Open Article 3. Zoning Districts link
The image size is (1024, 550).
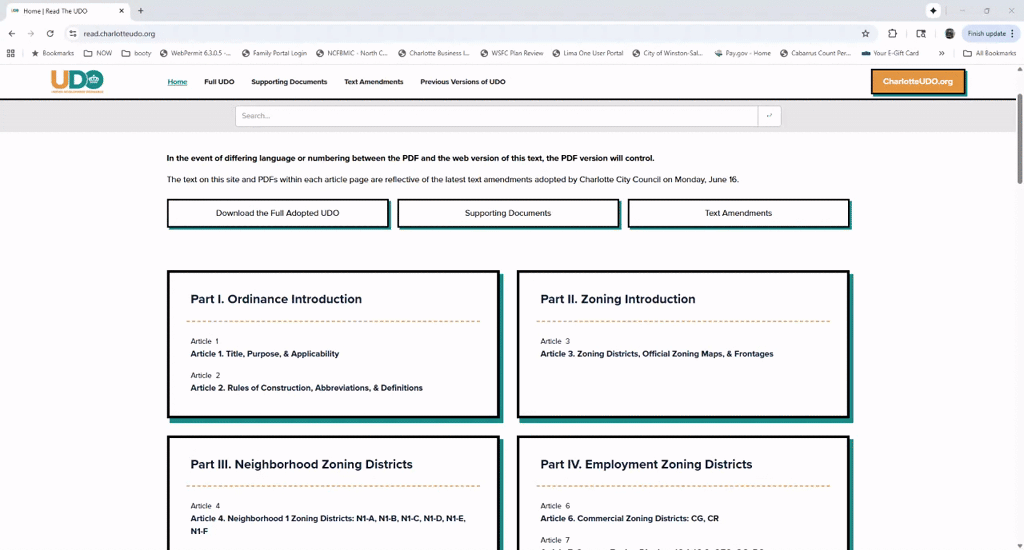(656, 353)
